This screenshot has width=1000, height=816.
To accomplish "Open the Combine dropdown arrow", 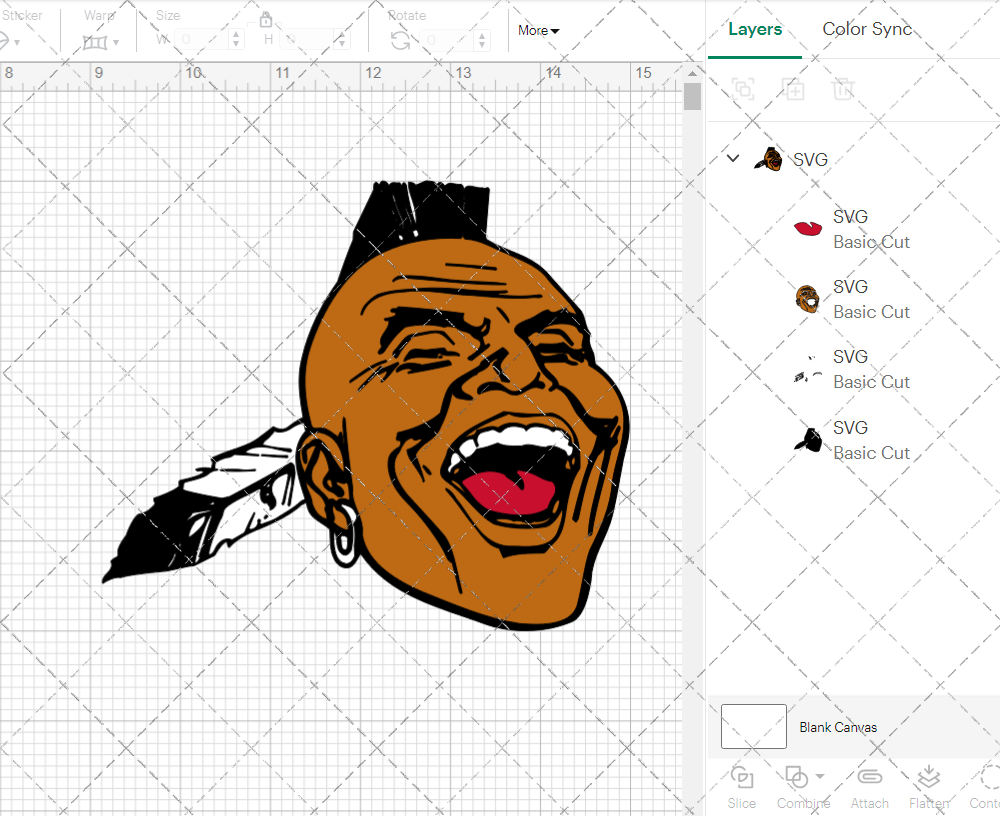I will click(x=820, y=776).
